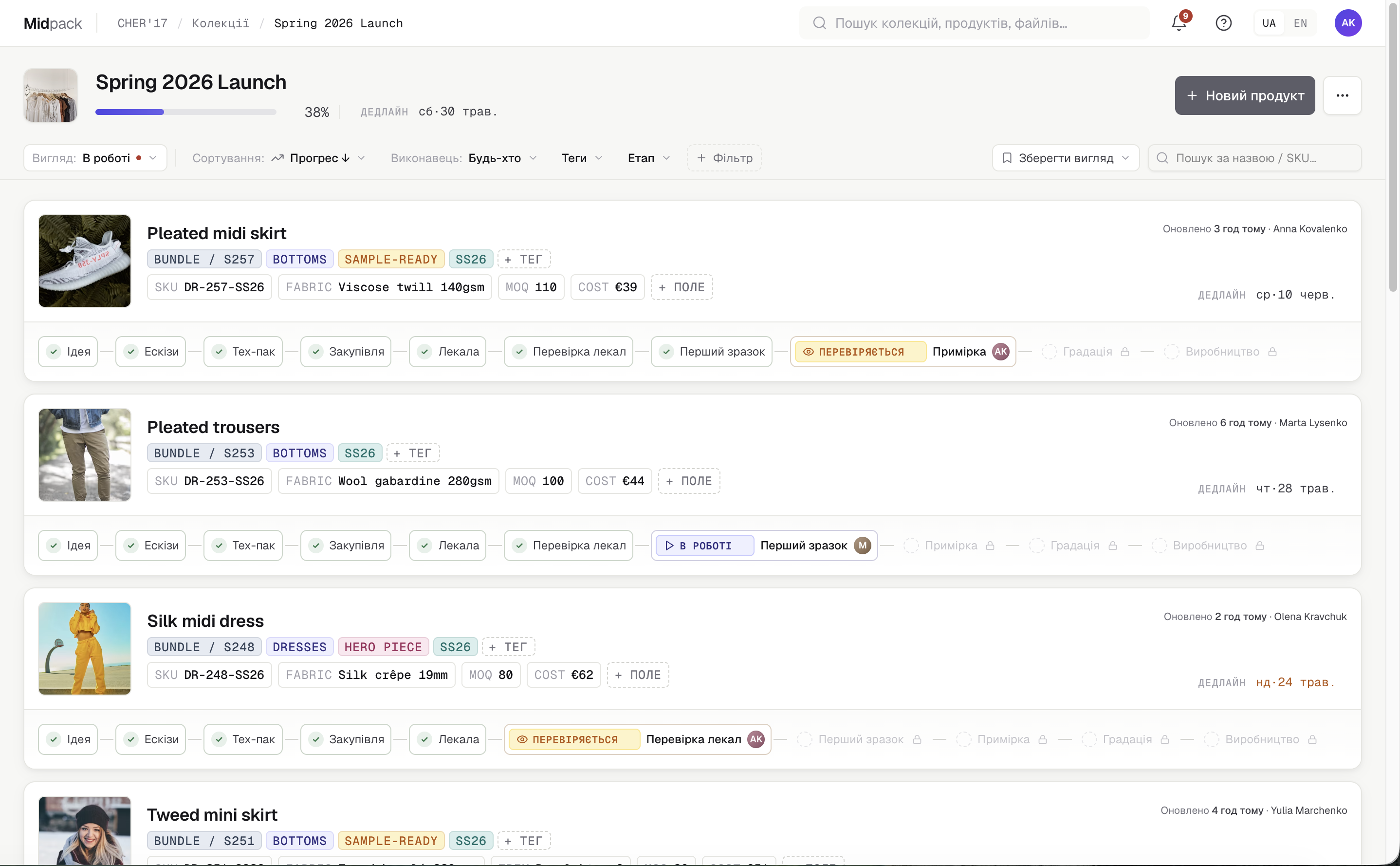Click the Новий продукт button
The width and height of the screenshot is (1400, 866).
1245,95
